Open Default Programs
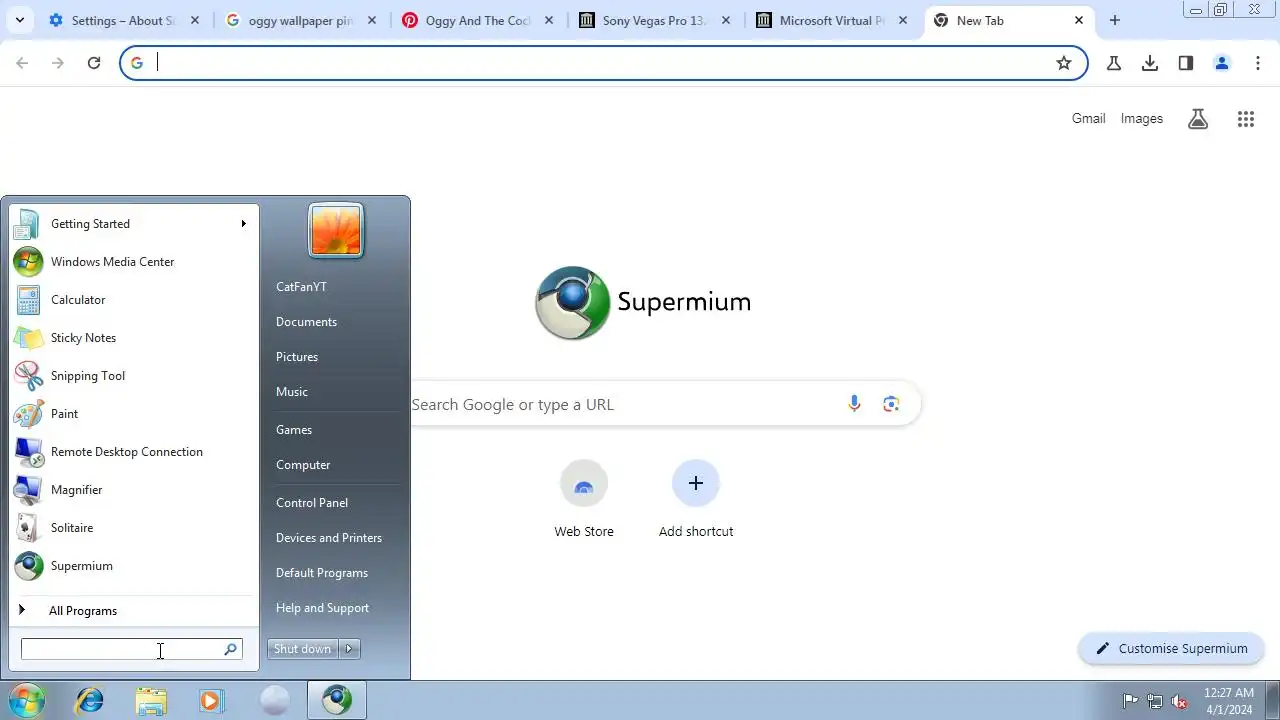The width and height of the screenshot is (1280, 720). (322, 573)
